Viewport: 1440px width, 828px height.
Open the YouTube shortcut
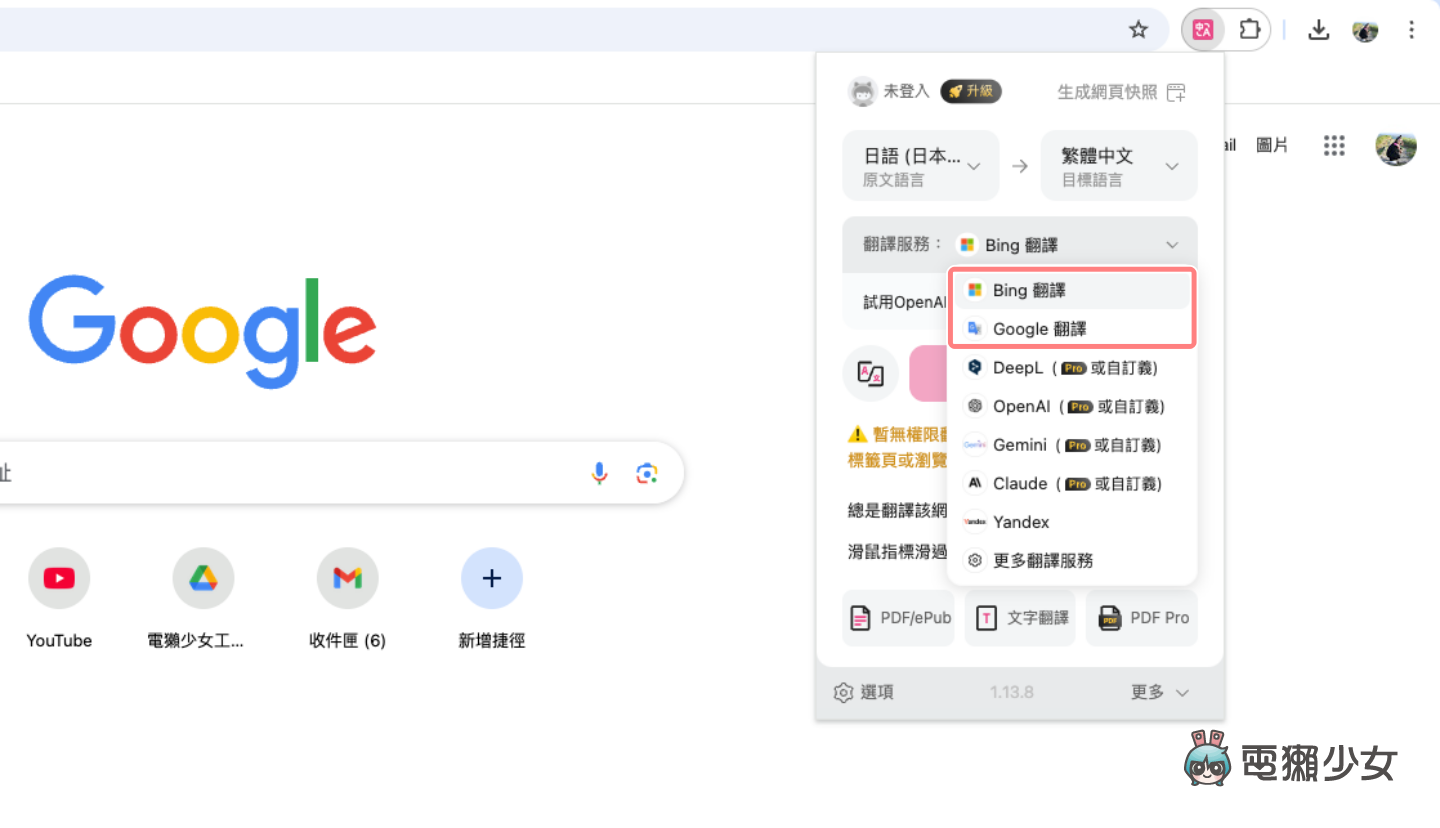click(59, 599)
